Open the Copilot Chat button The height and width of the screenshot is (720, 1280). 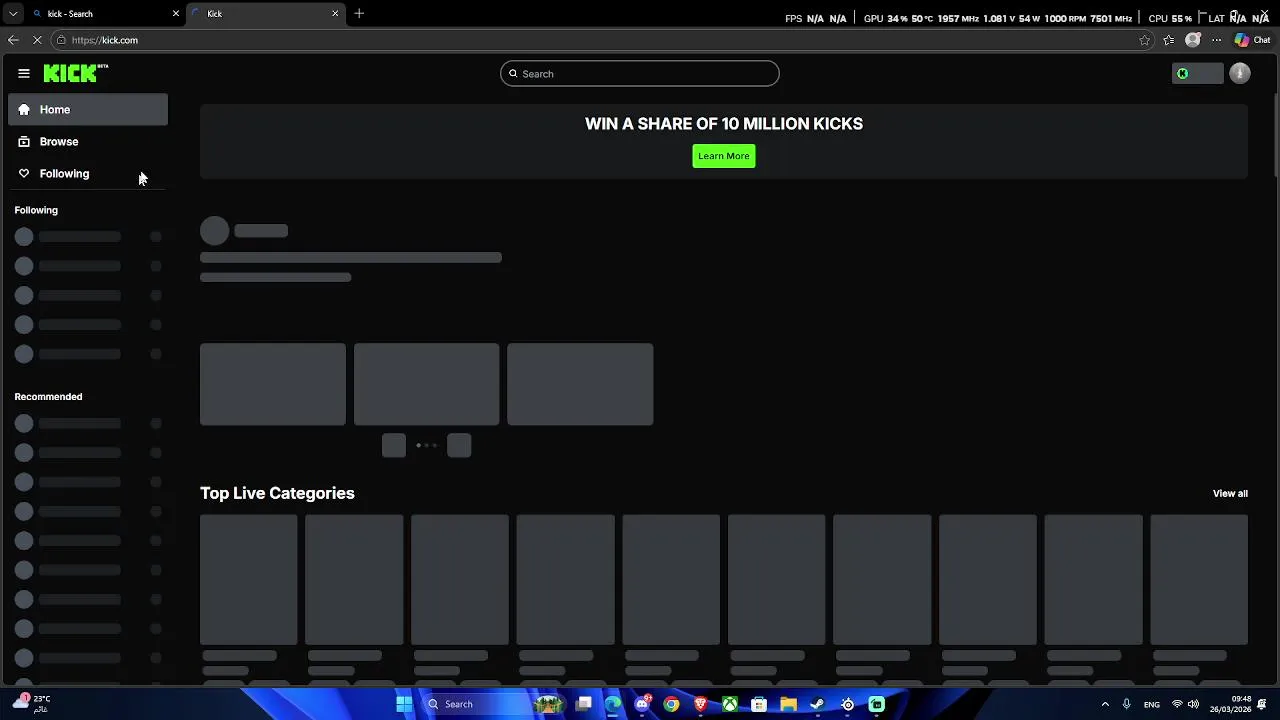point(1253,40)
